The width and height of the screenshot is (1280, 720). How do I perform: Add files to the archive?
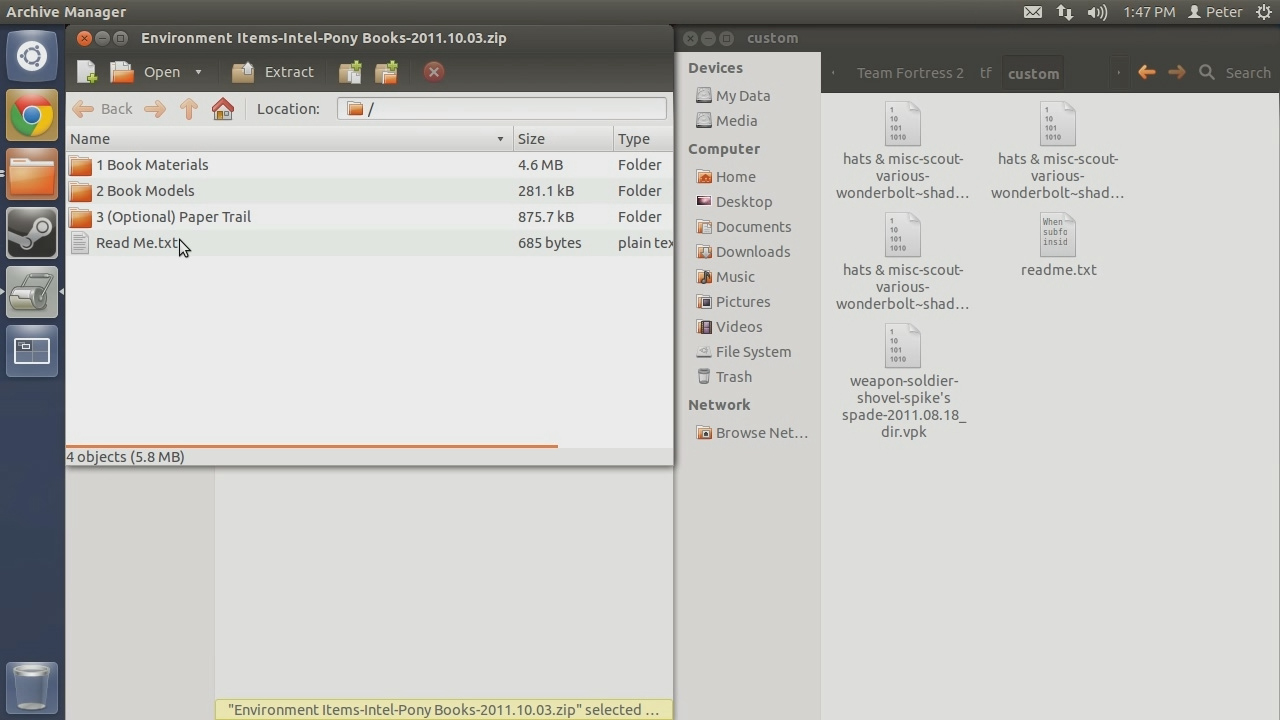[x=350, y=72]
